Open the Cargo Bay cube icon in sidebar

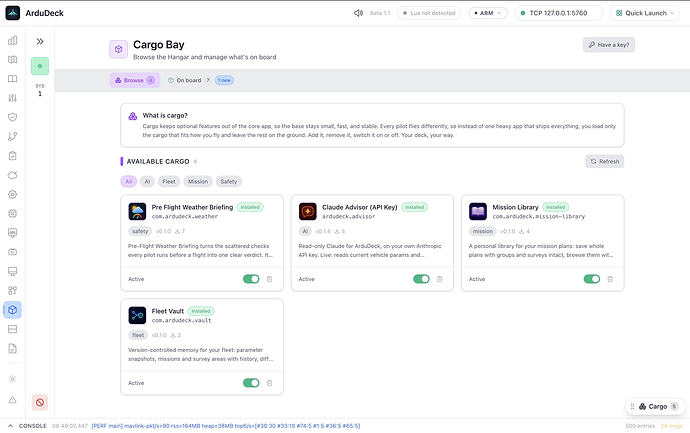coord(12,310)
